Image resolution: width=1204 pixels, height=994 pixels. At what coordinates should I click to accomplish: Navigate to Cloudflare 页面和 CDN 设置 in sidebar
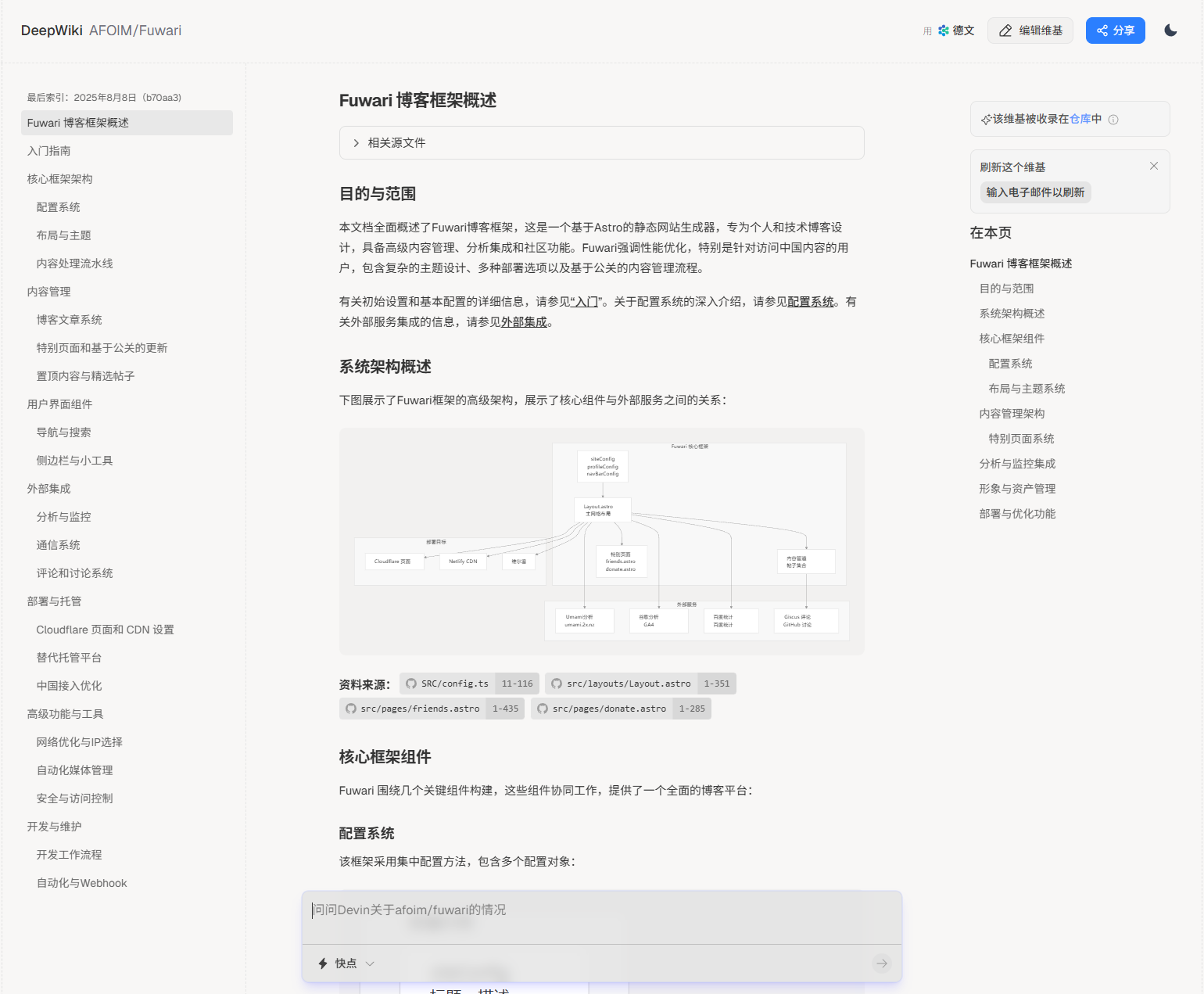click(105, 630)
